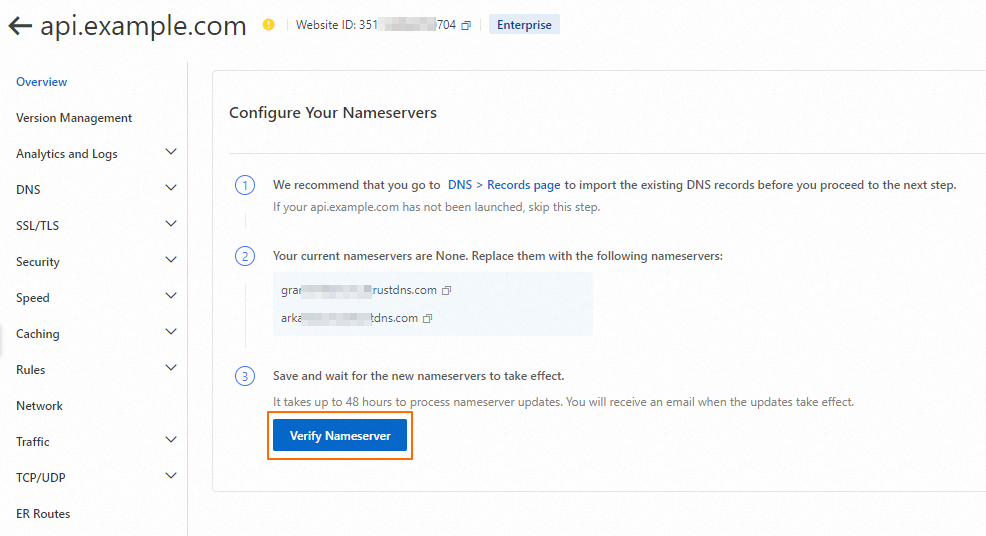Expand the Speed sidebar section
The image size is (986, 536).
pyautogui.click(x=171, y=297)
